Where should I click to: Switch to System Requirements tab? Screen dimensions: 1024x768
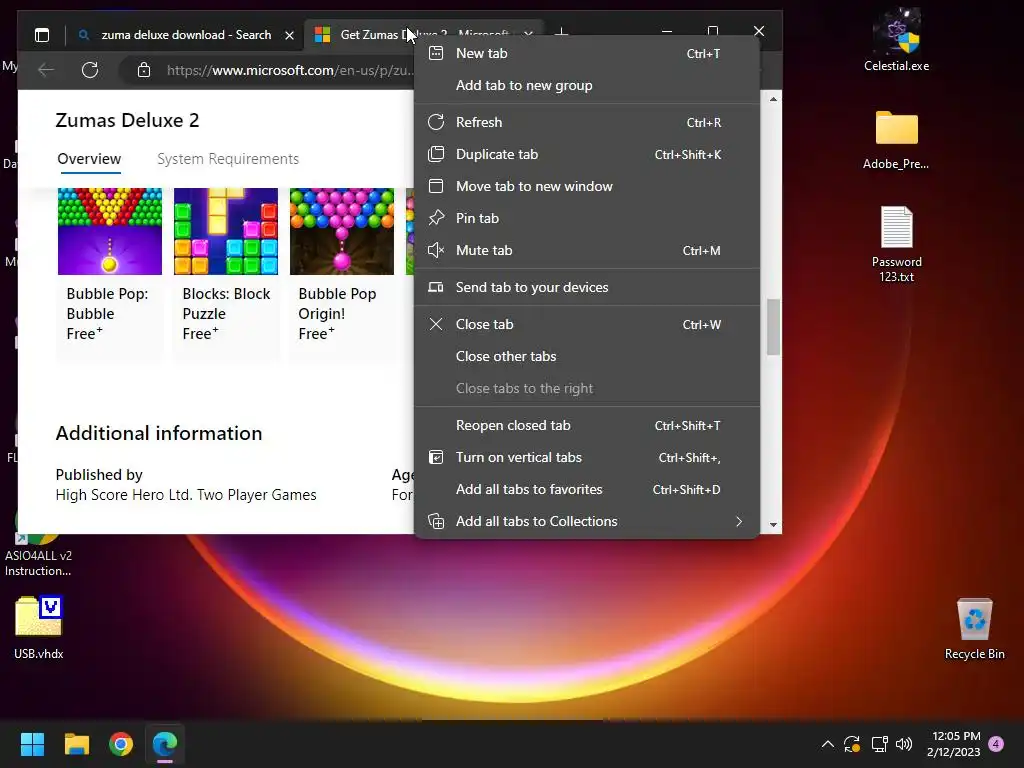coord(228,159)
